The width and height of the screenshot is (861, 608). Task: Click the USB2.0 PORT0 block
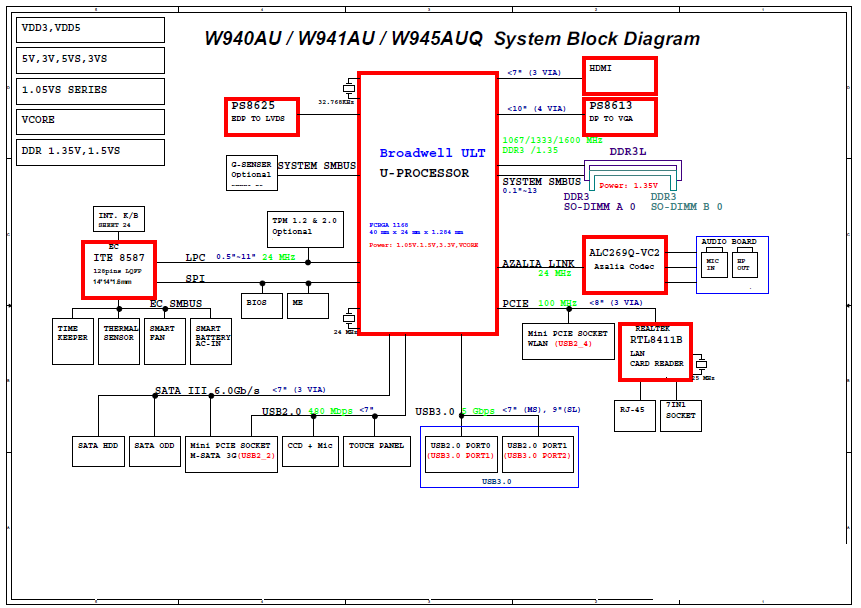pyautogui.click(x=461, y=454)
